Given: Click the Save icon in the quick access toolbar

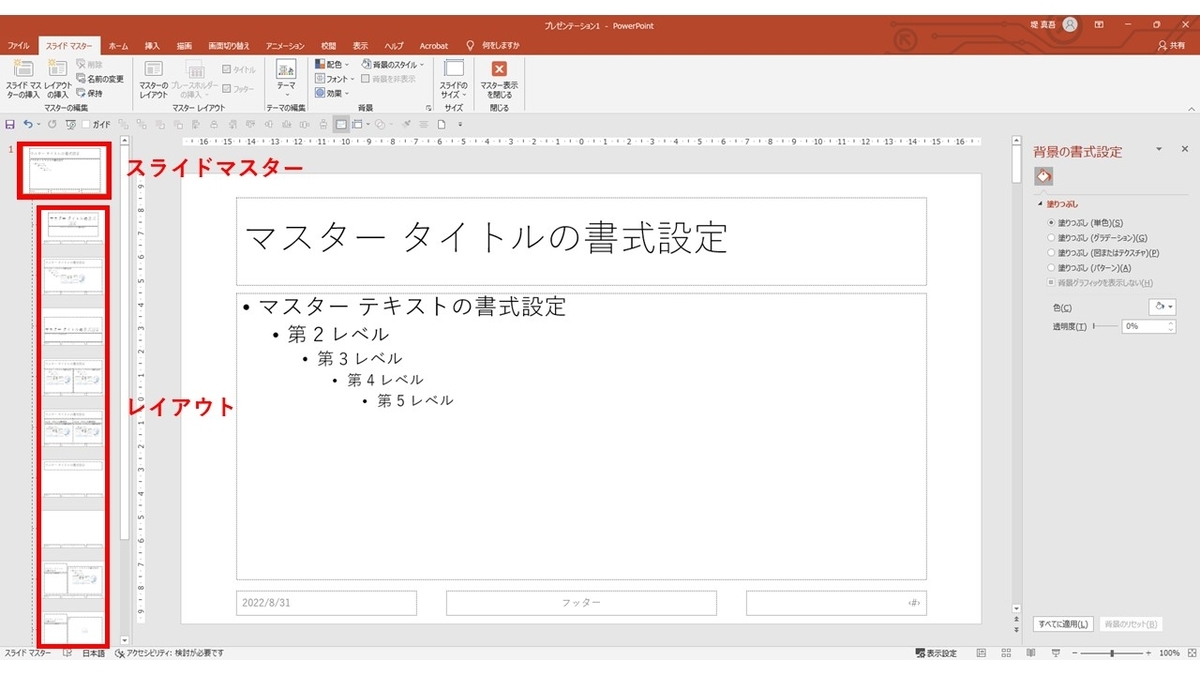Looking at the screenshot, I should 10,124.
